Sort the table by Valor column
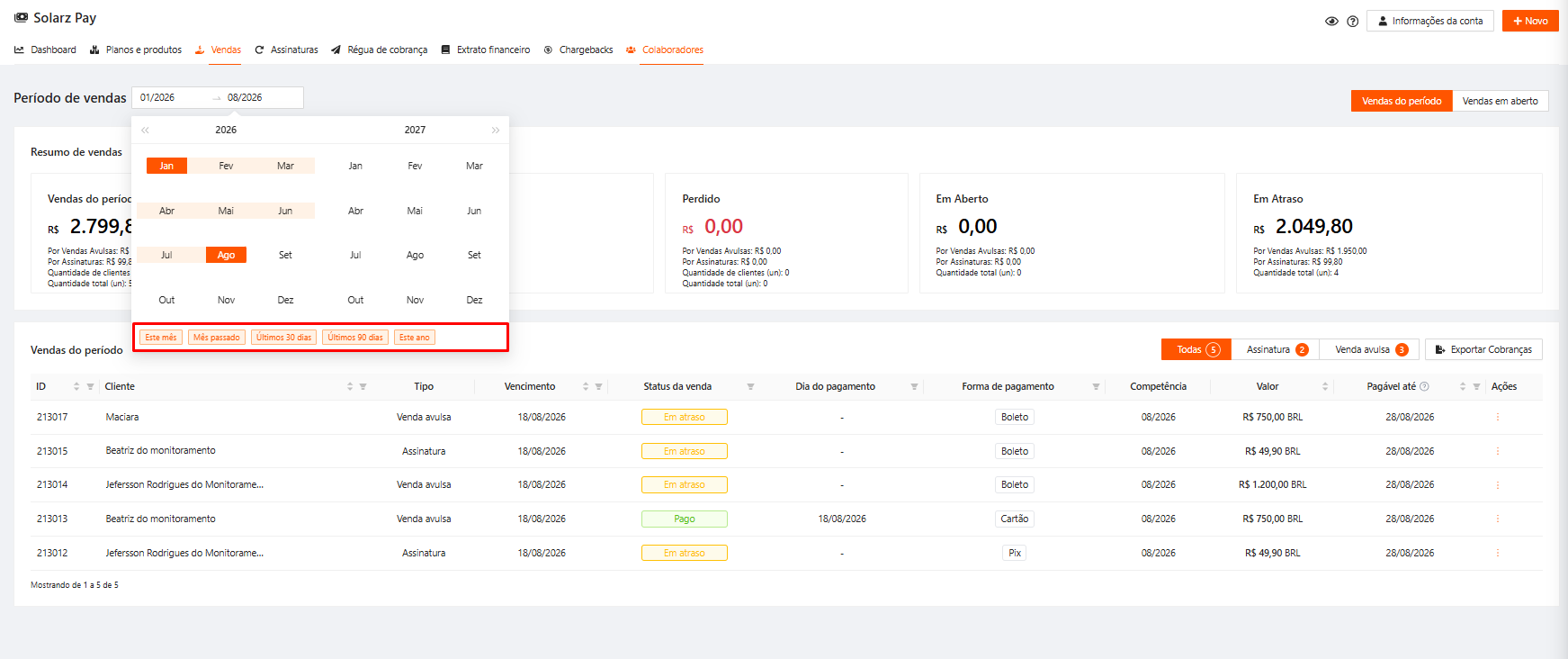The height and width of the screenshot is (659, 1568). click(x=1325, y=386)
